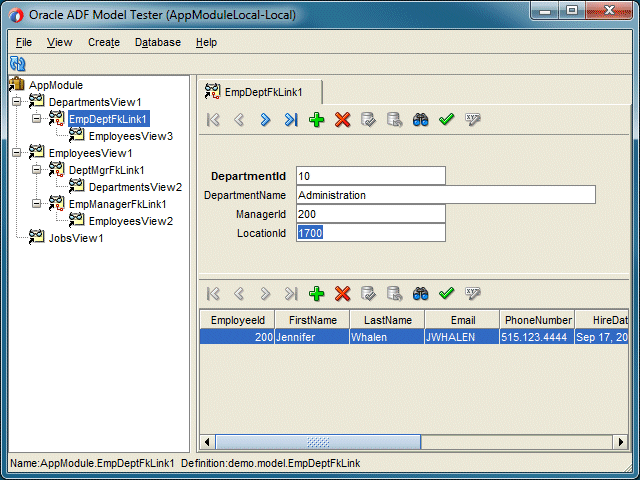Click the PhoneNumber column header

coord(538,320)
